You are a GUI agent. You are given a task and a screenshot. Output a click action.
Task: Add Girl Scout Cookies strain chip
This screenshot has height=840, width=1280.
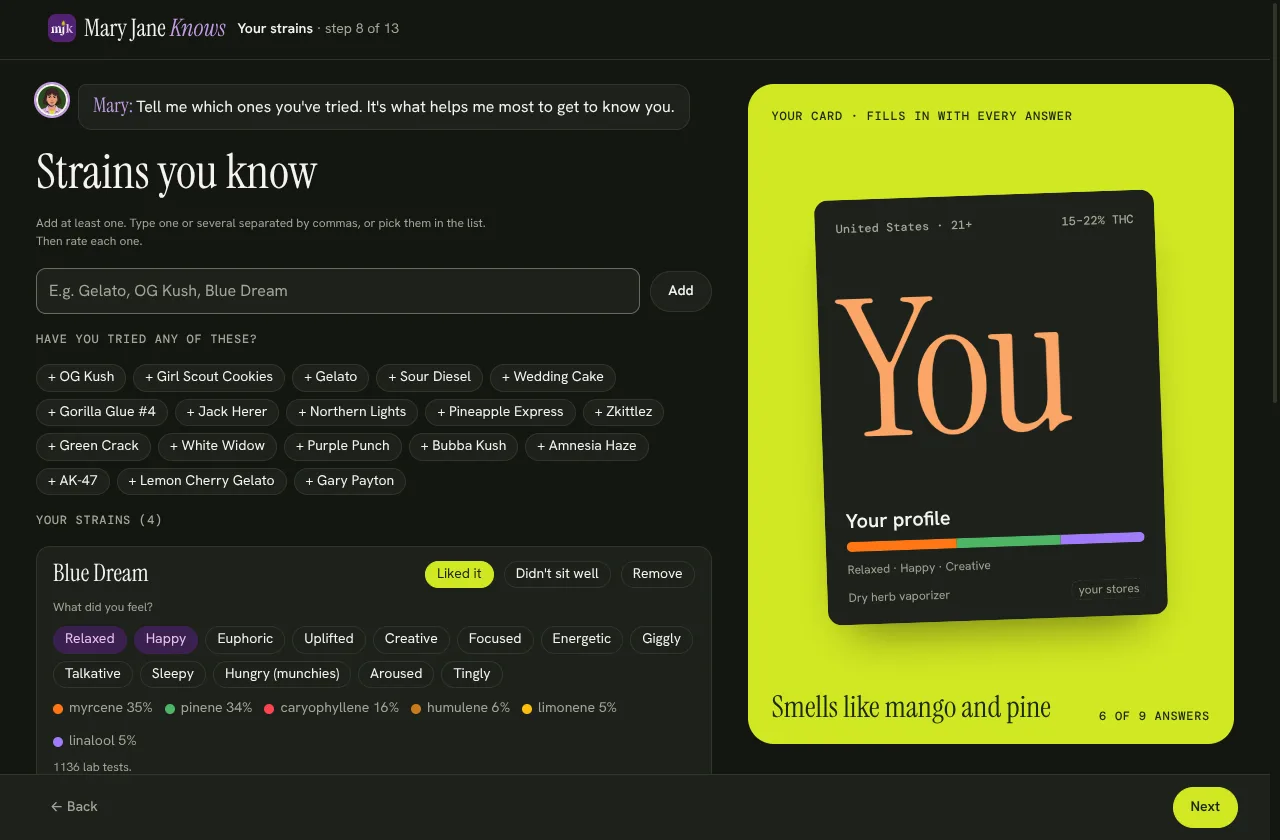(x=209, y=377)
